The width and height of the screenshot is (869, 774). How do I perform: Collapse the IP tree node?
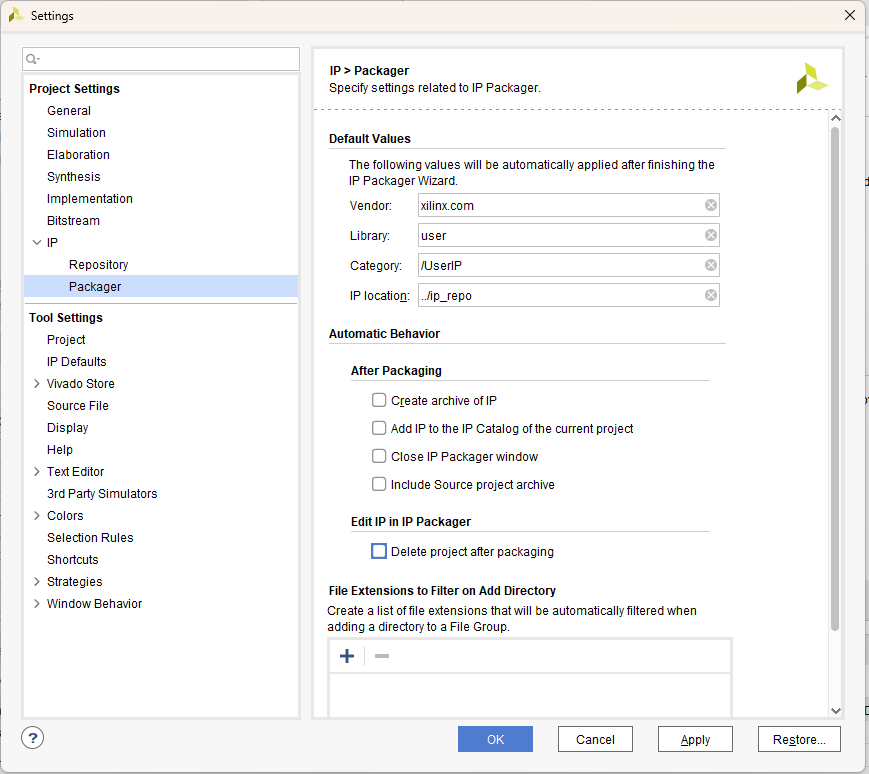click(37, 242)
